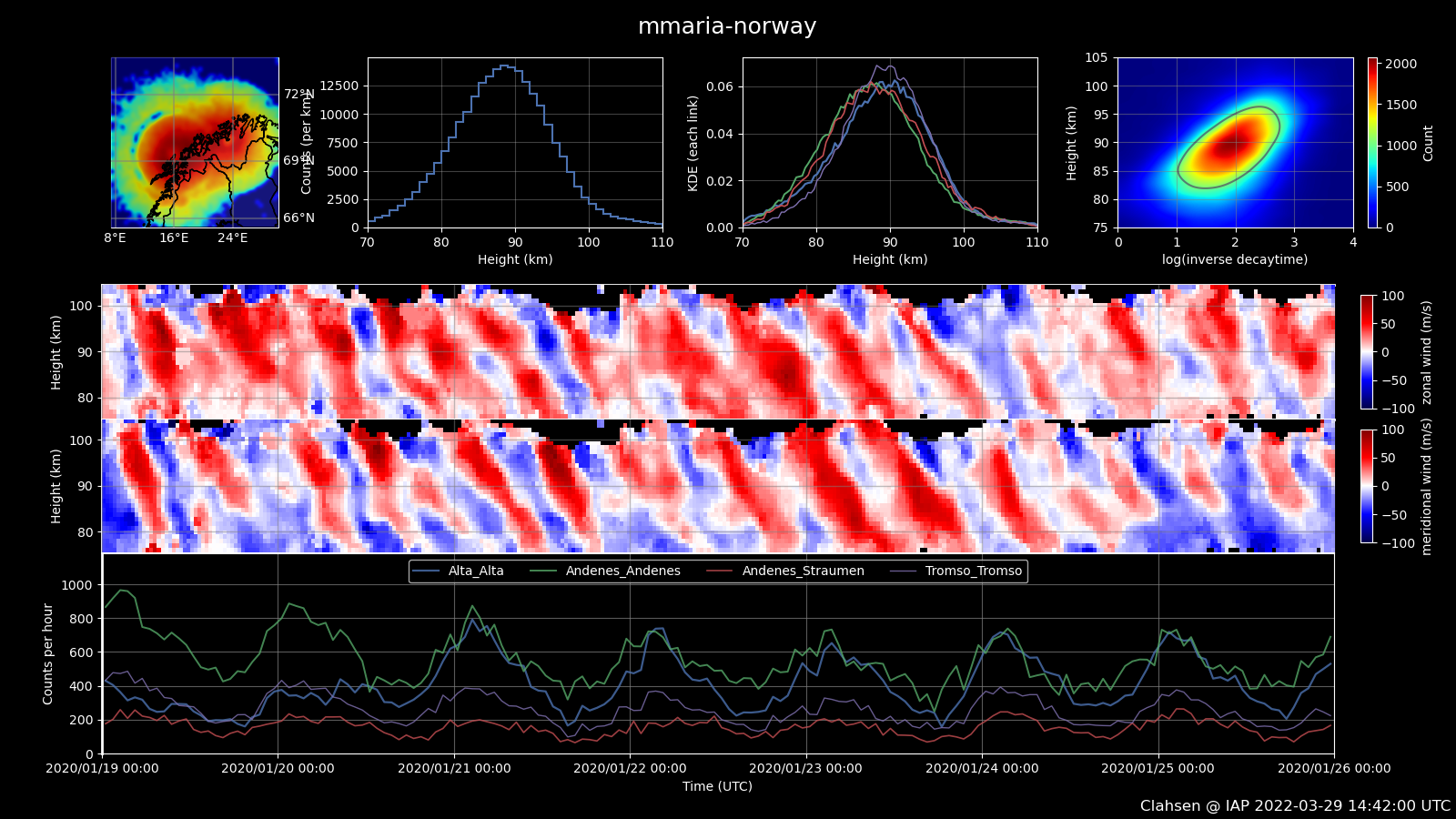
Task: Select the Andenes_Straumen legend entry
Action: (x=785, y=571)
